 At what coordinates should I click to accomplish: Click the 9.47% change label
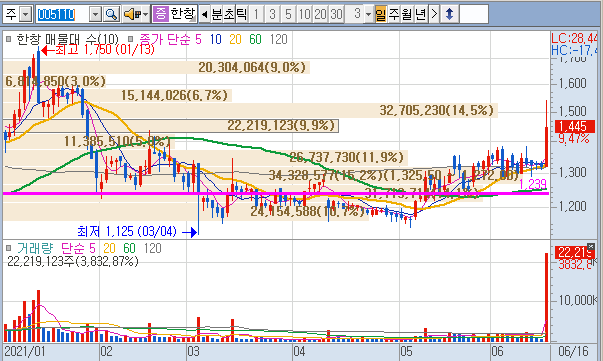click(573, 138)
